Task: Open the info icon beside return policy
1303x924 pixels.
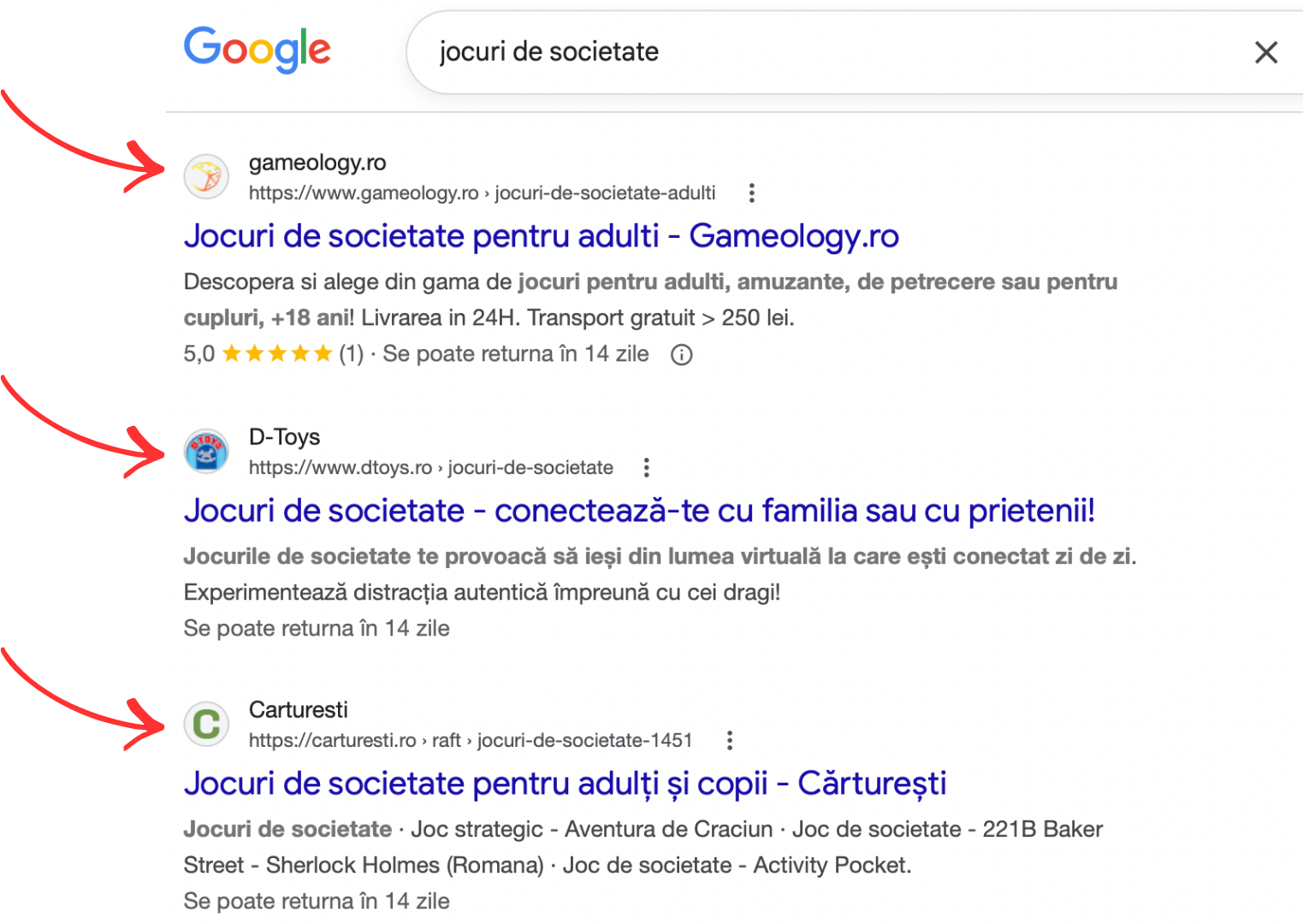Action: click(681, 354)
